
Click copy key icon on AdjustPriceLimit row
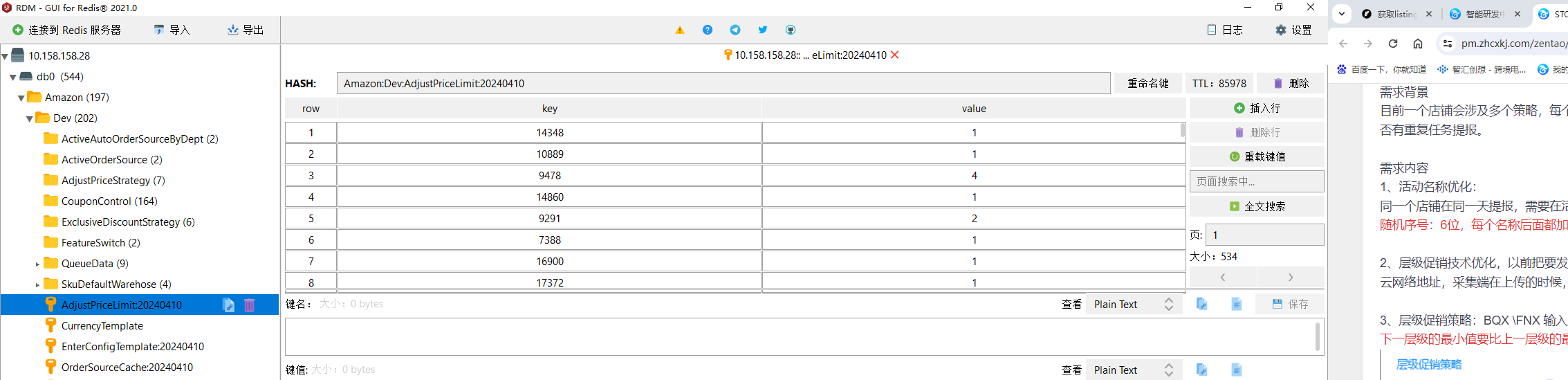tap(229, 305)
